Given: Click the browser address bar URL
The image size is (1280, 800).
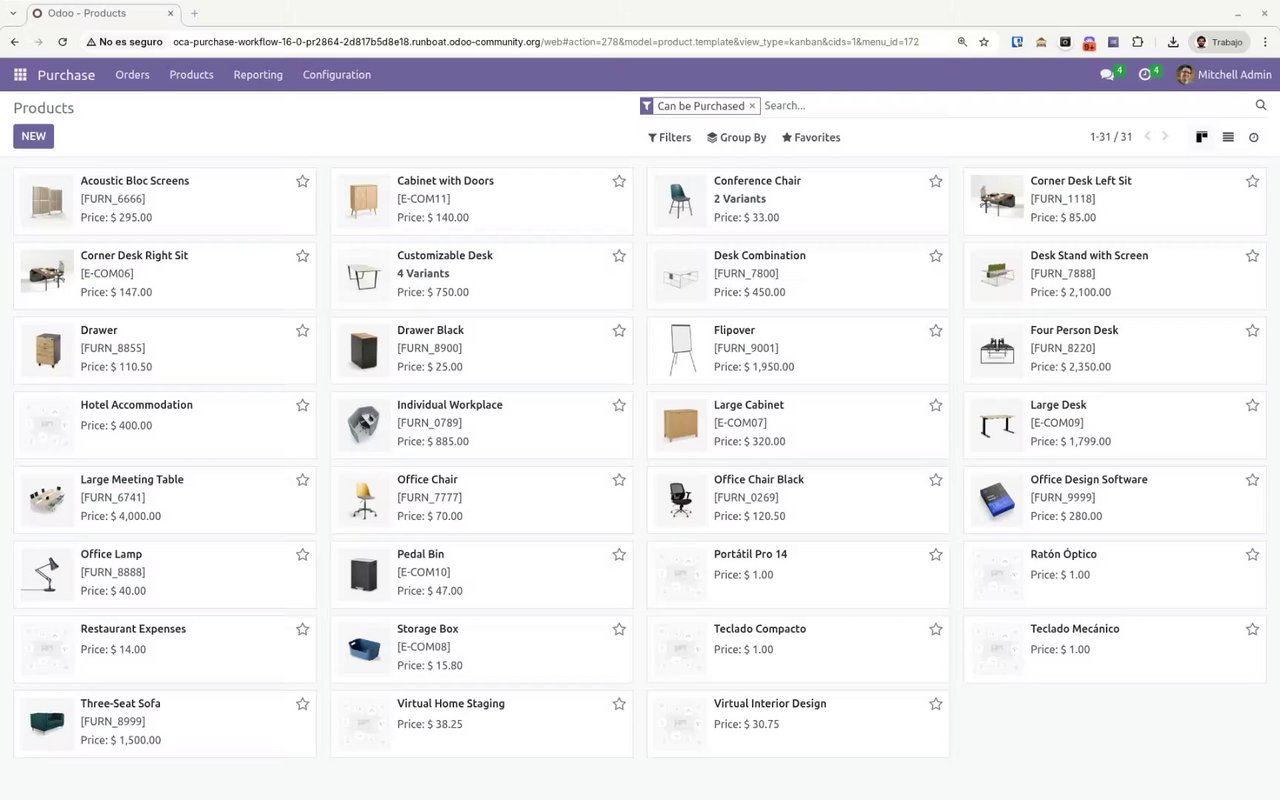Looking at the screenshot, I should tap(546, 42).
